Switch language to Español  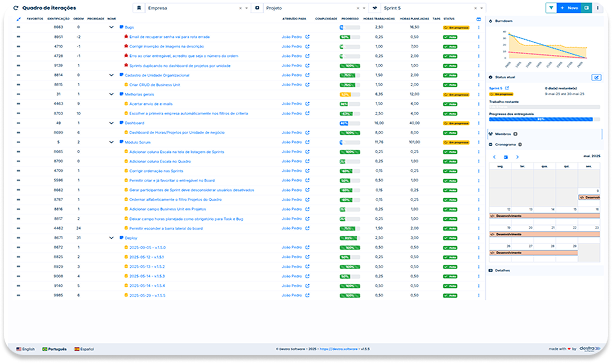[x=84, y=349]
